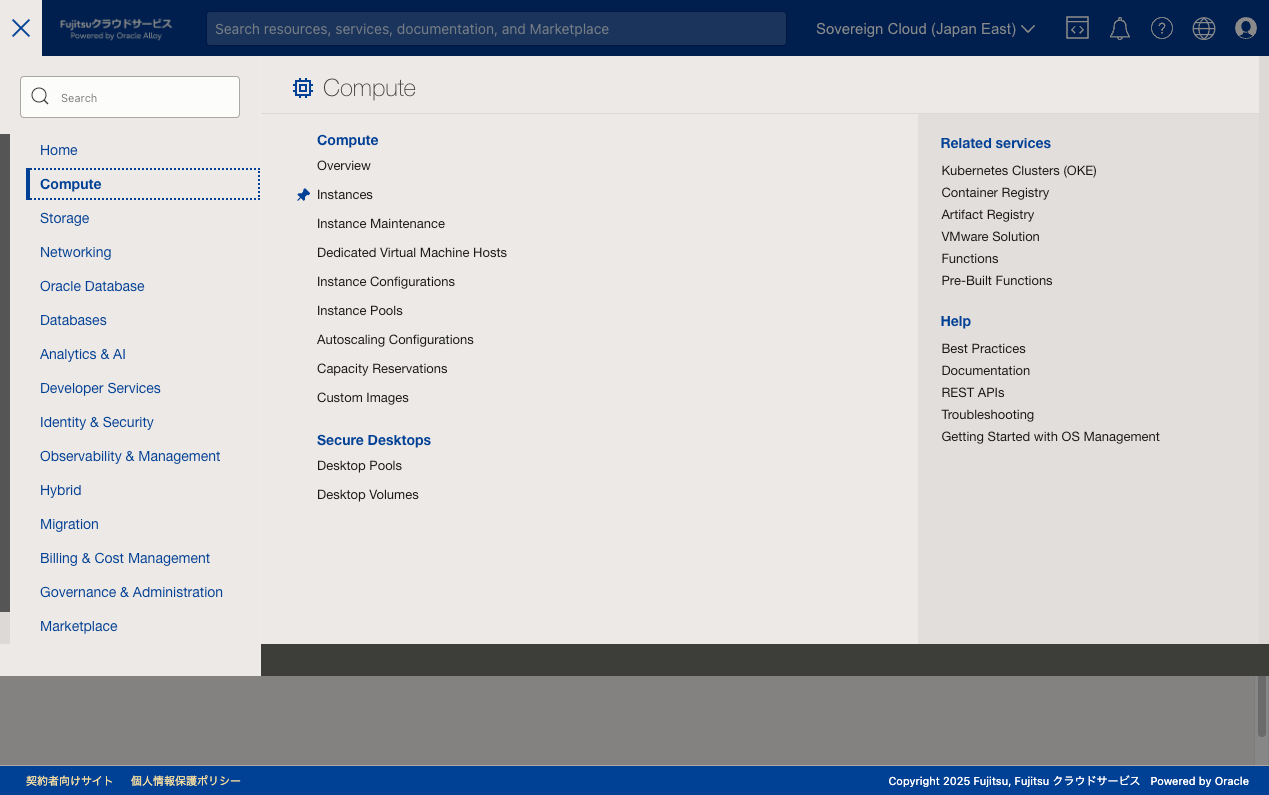Image resolution: width=1269 pixels, height=795 pixels.
Task: Unpin Instances using the pin icon
Action: pos(303,194)
